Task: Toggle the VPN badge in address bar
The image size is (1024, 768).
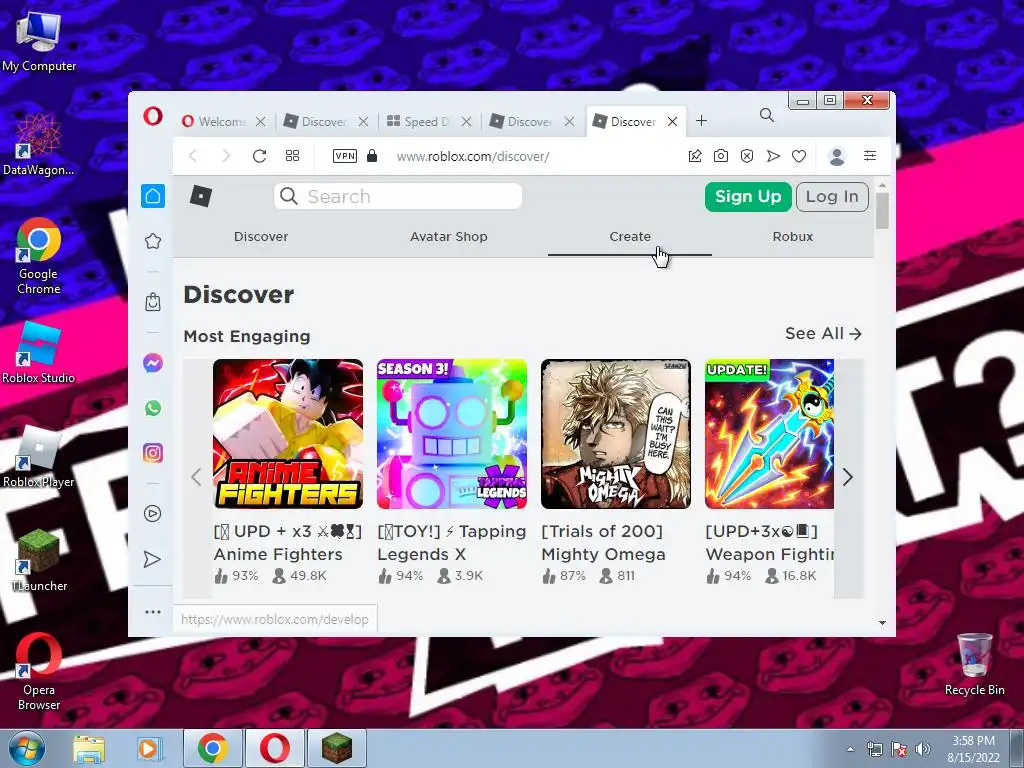Action: 345,156
